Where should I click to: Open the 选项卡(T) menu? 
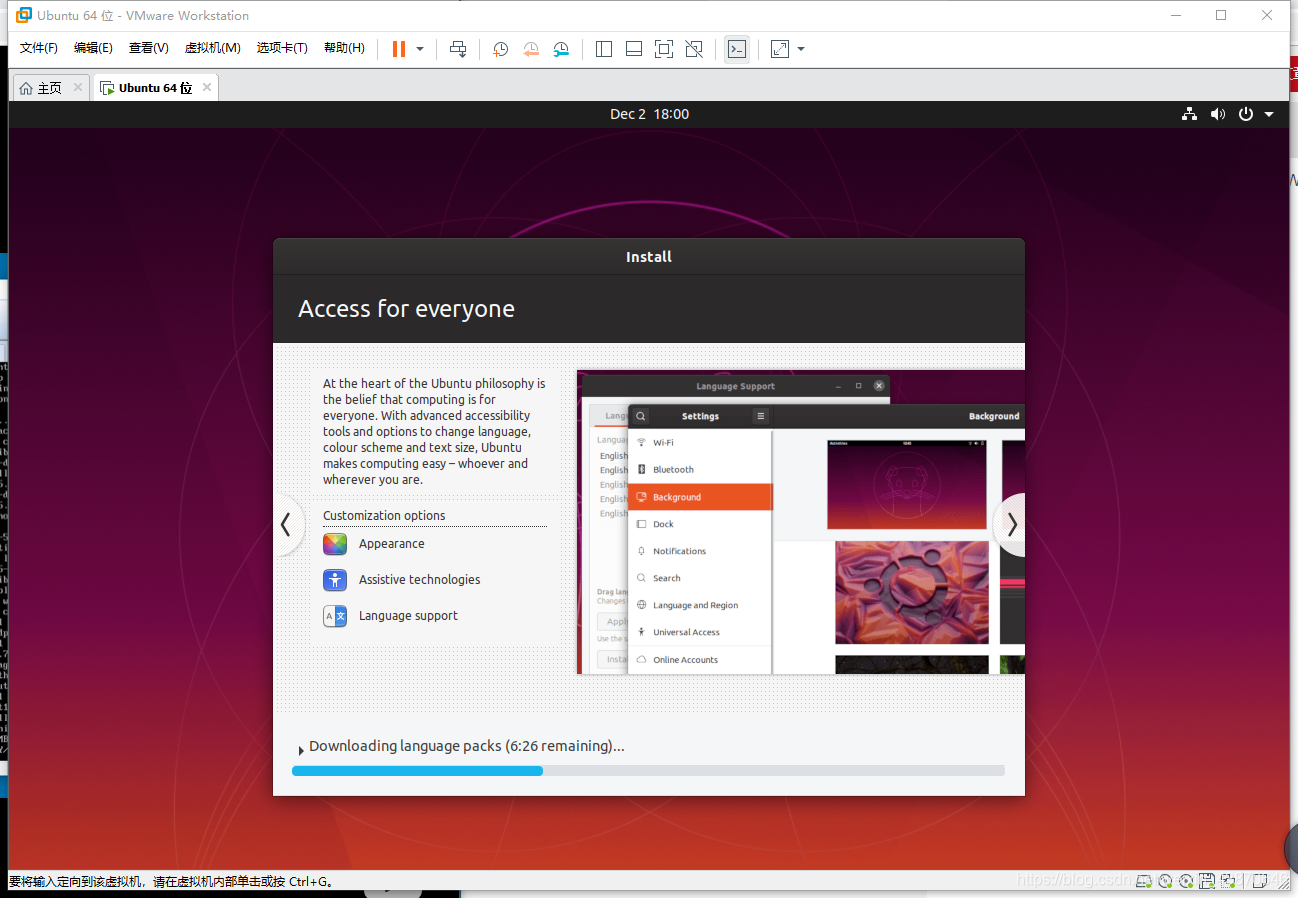click(282, 48)
